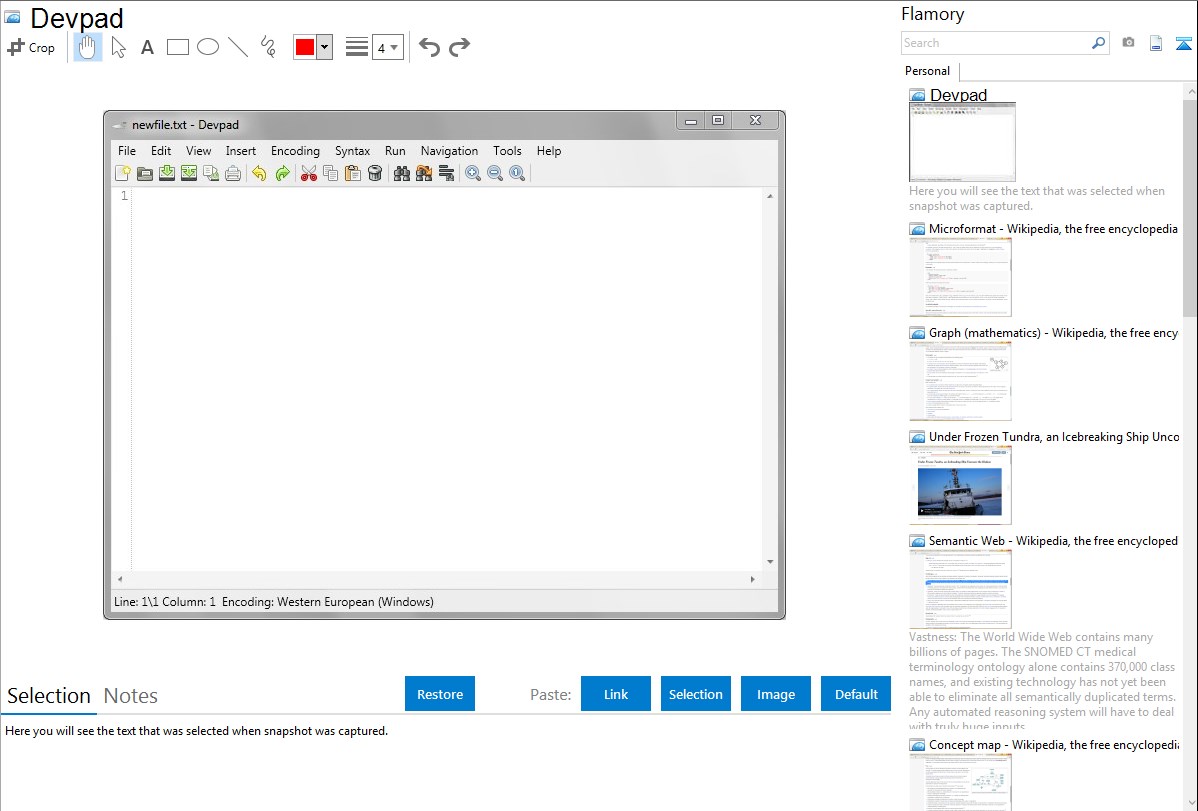Select the ellipse shape tool

coord(208,47)
